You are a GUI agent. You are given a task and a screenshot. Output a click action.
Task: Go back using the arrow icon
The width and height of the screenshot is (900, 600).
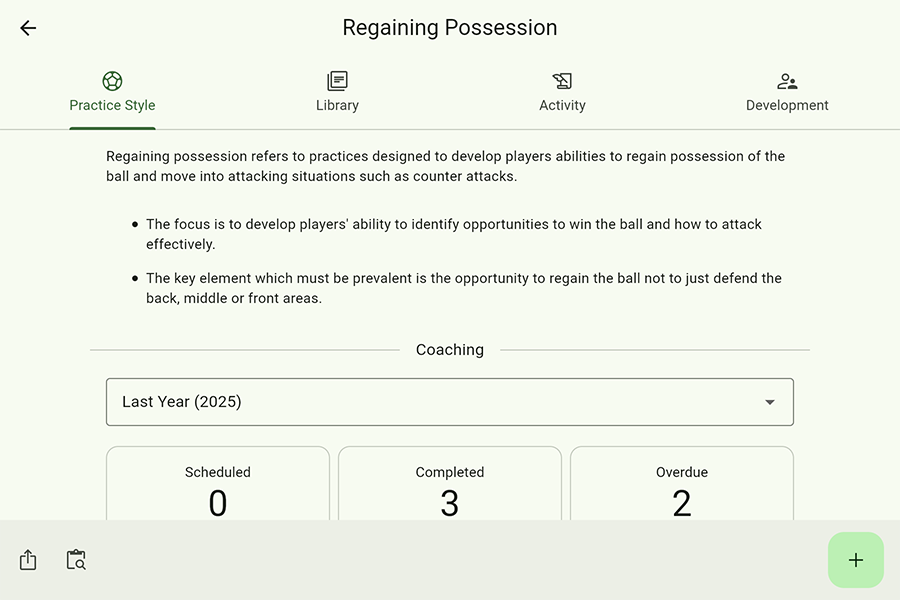pos(28,28)
